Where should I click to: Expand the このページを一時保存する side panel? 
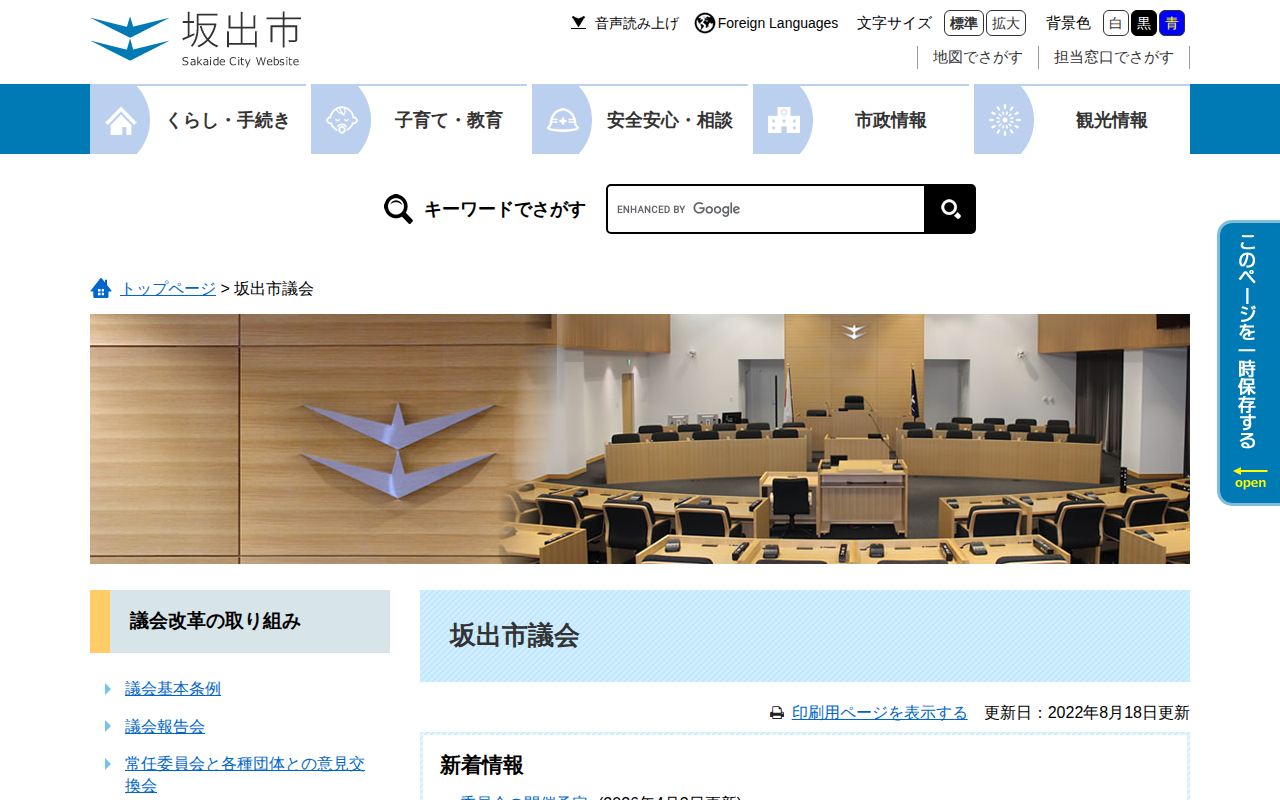tap(1249, 363)
